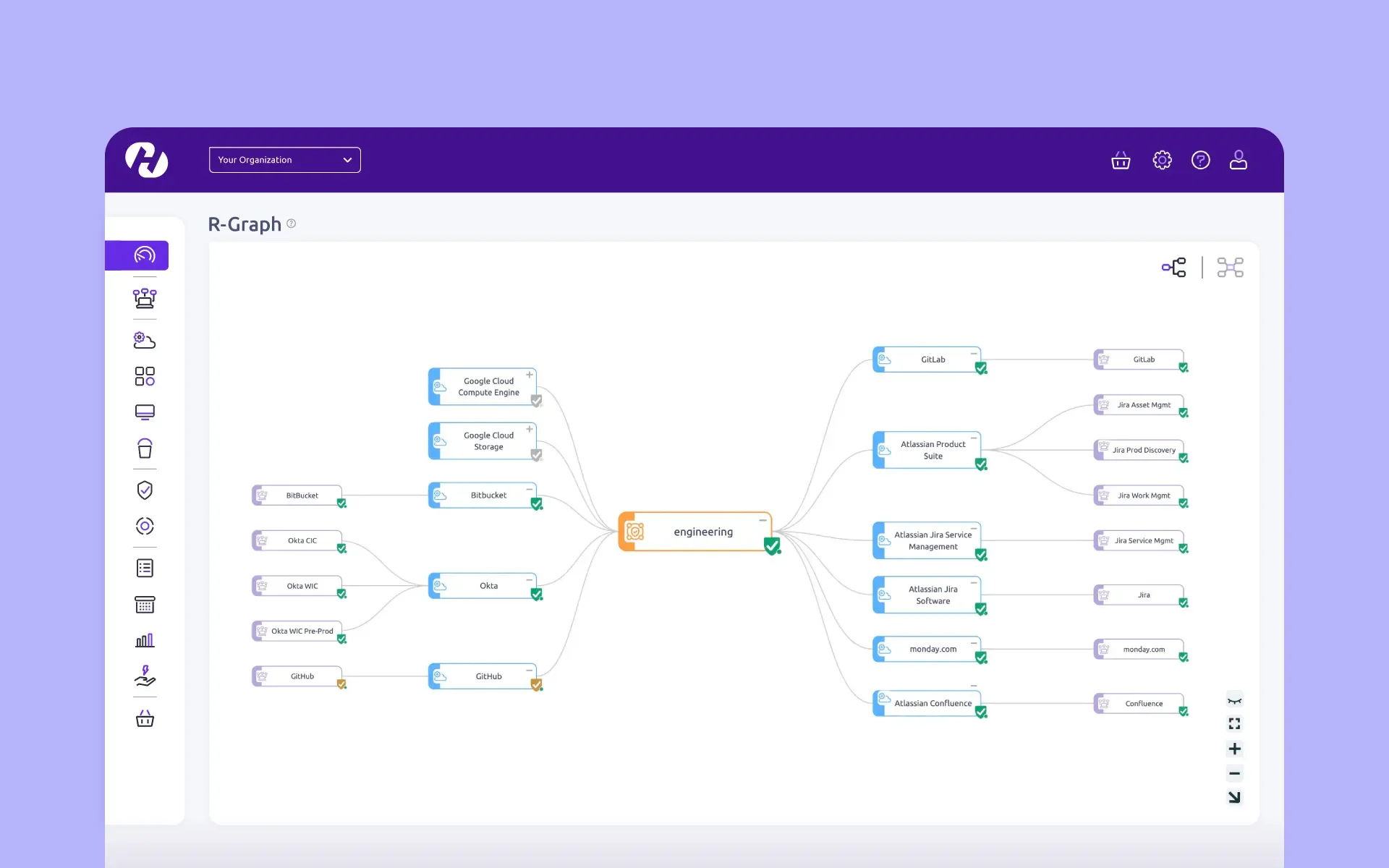Collapse the middle-column GitLab node
This screenshot has width=1389, height=868.
pos(974,354)
